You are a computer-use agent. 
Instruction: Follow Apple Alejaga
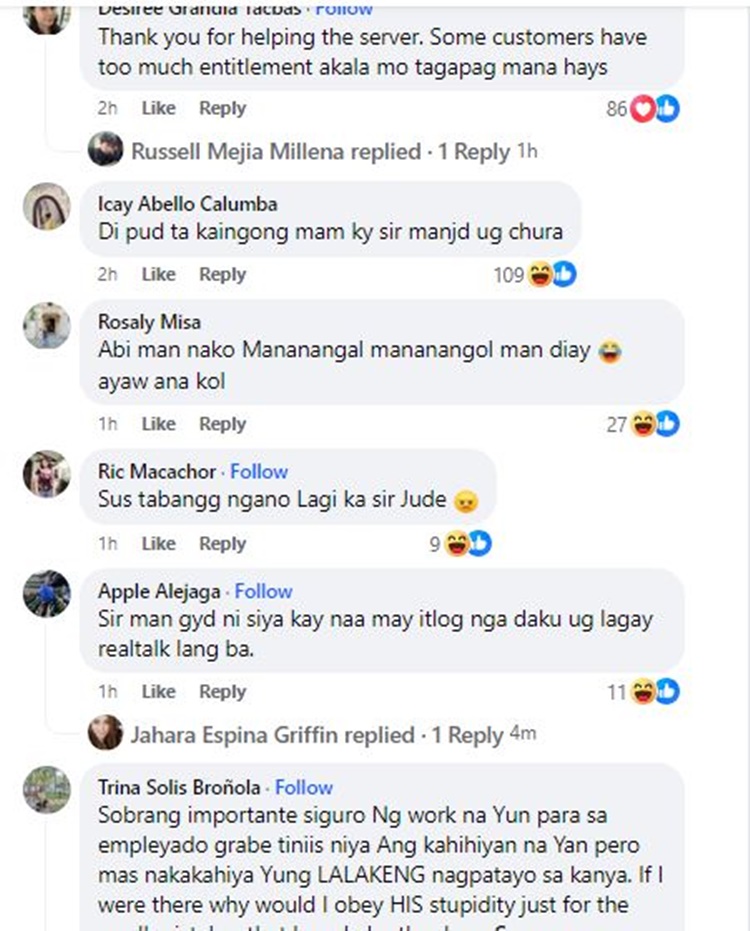(x=264, y=591)
